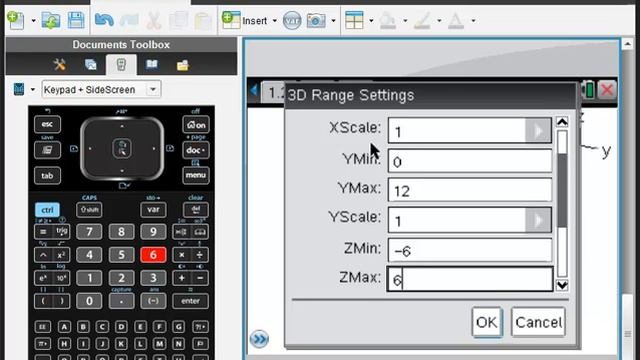Click the text color A icon
This screenshot has width=640, height=360.
456,20
